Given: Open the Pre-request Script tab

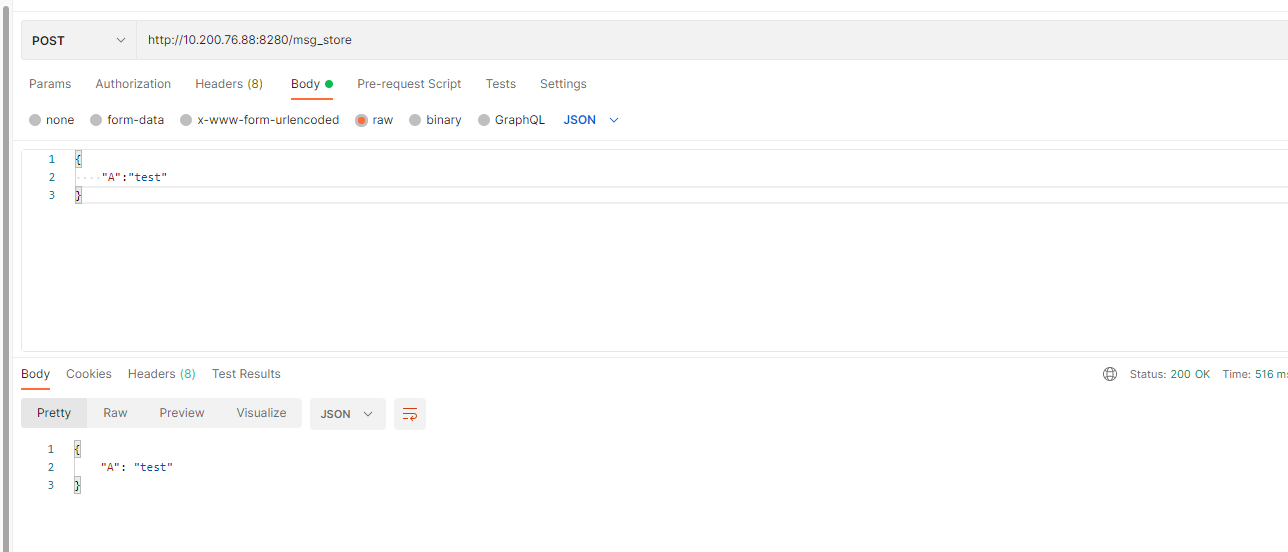Looking at the screenshot, I should pyautogui.click(x=409, y=84).
